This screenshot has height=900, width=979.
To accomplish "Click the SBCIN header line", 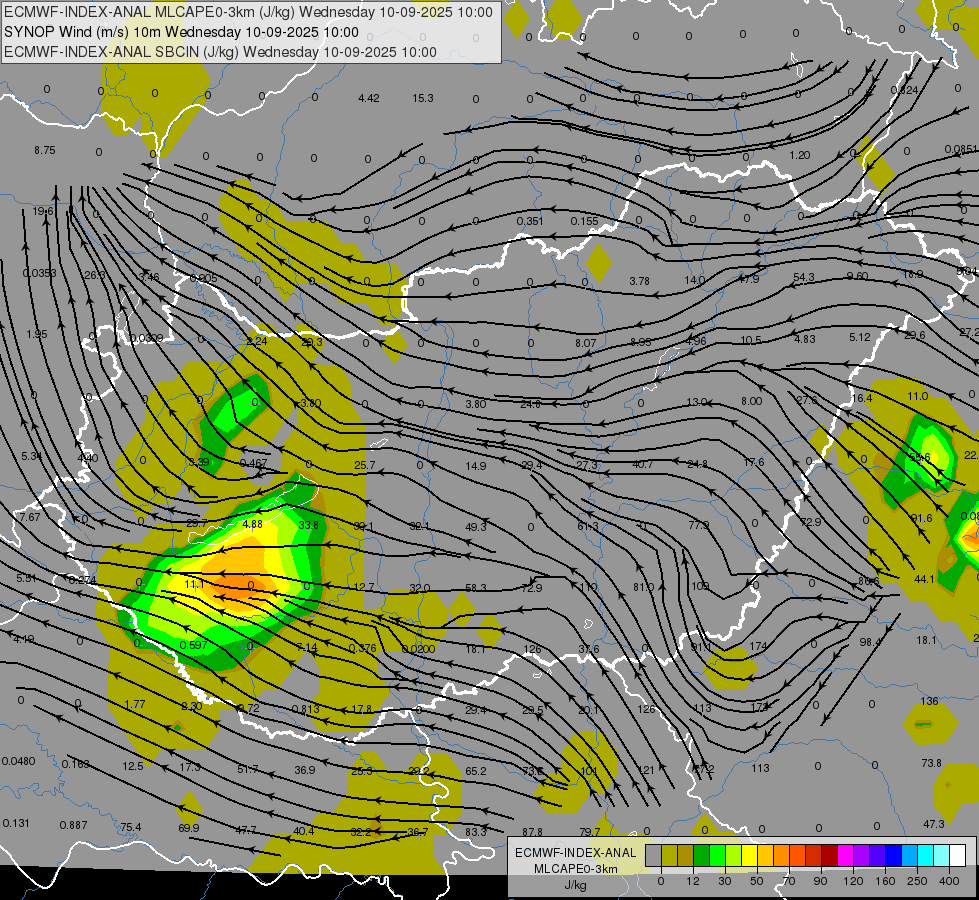I will 220,52.
